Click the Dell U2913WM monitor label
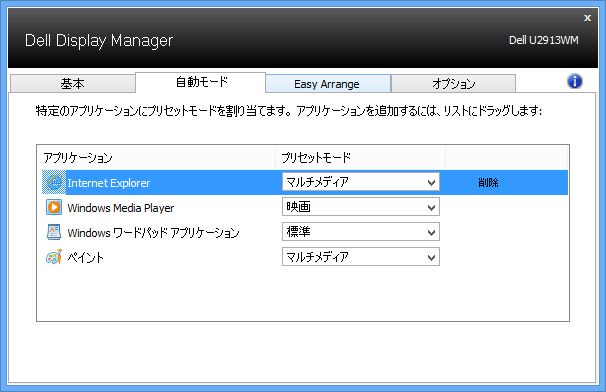Screen dimensions: 606x392 (x=544, y=40)
